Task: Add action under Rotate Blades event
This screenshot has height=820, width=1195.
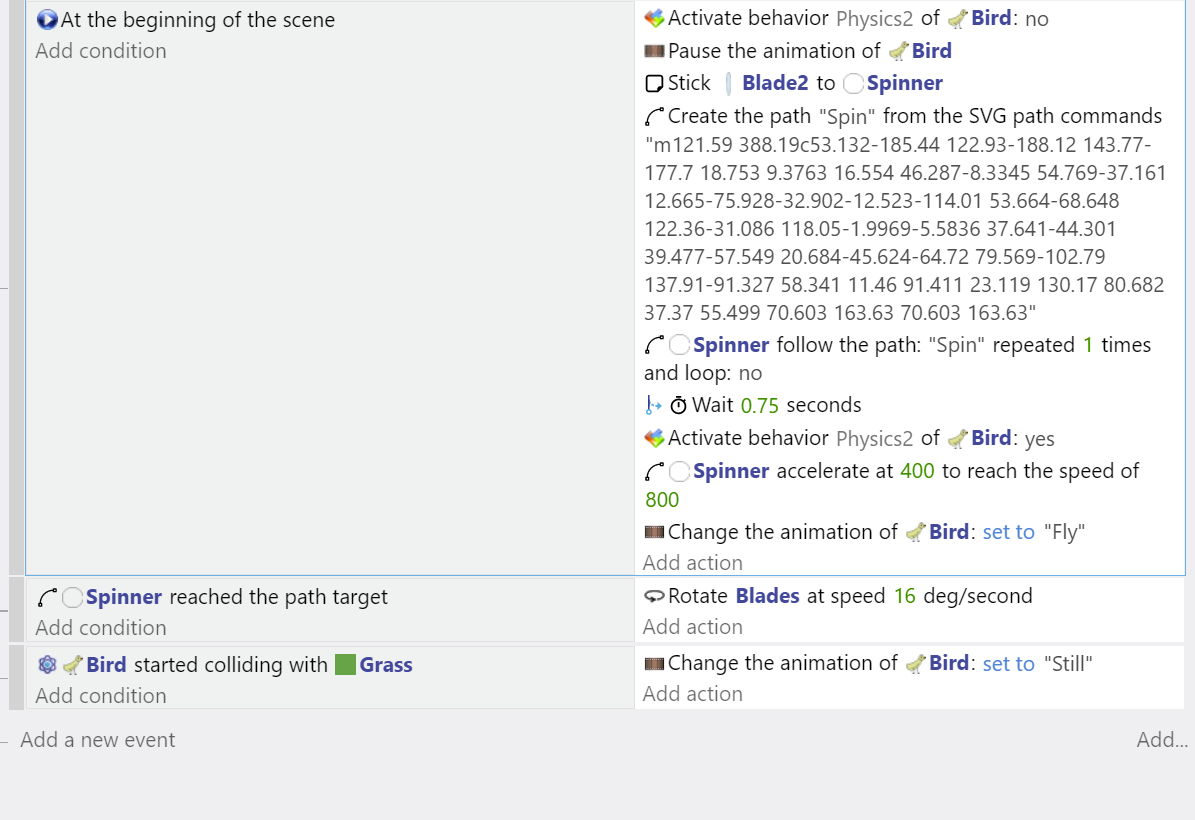Action: [x=693, y=627]
